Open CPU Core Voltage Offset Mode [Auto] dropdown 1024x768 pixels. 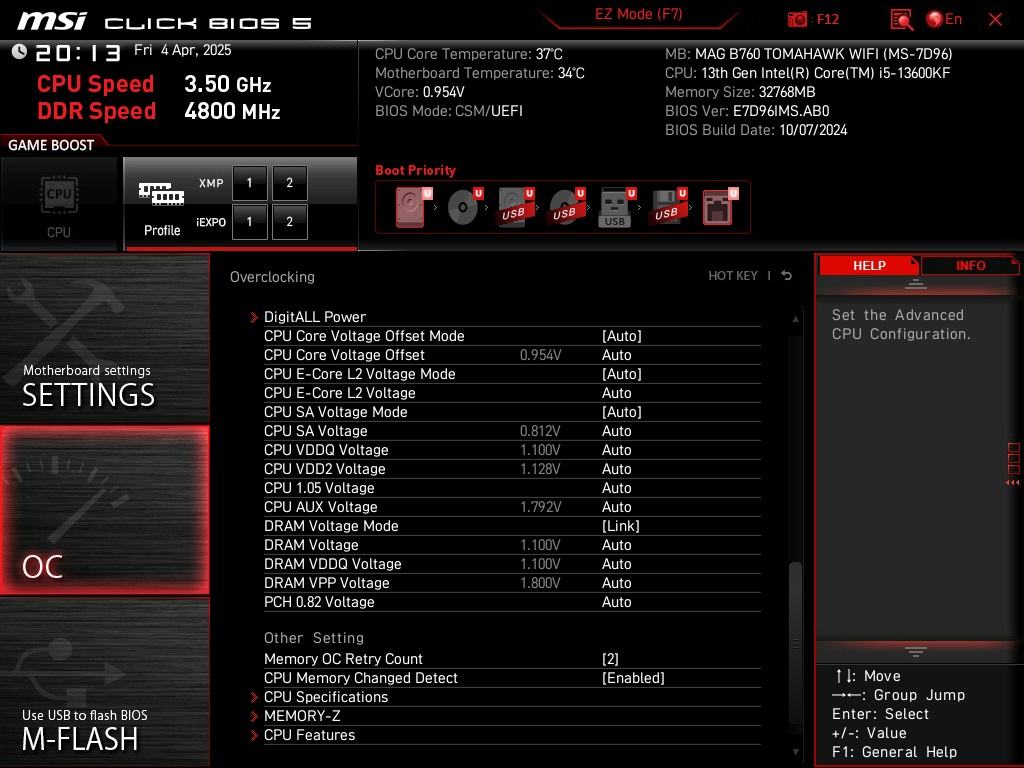622,336
